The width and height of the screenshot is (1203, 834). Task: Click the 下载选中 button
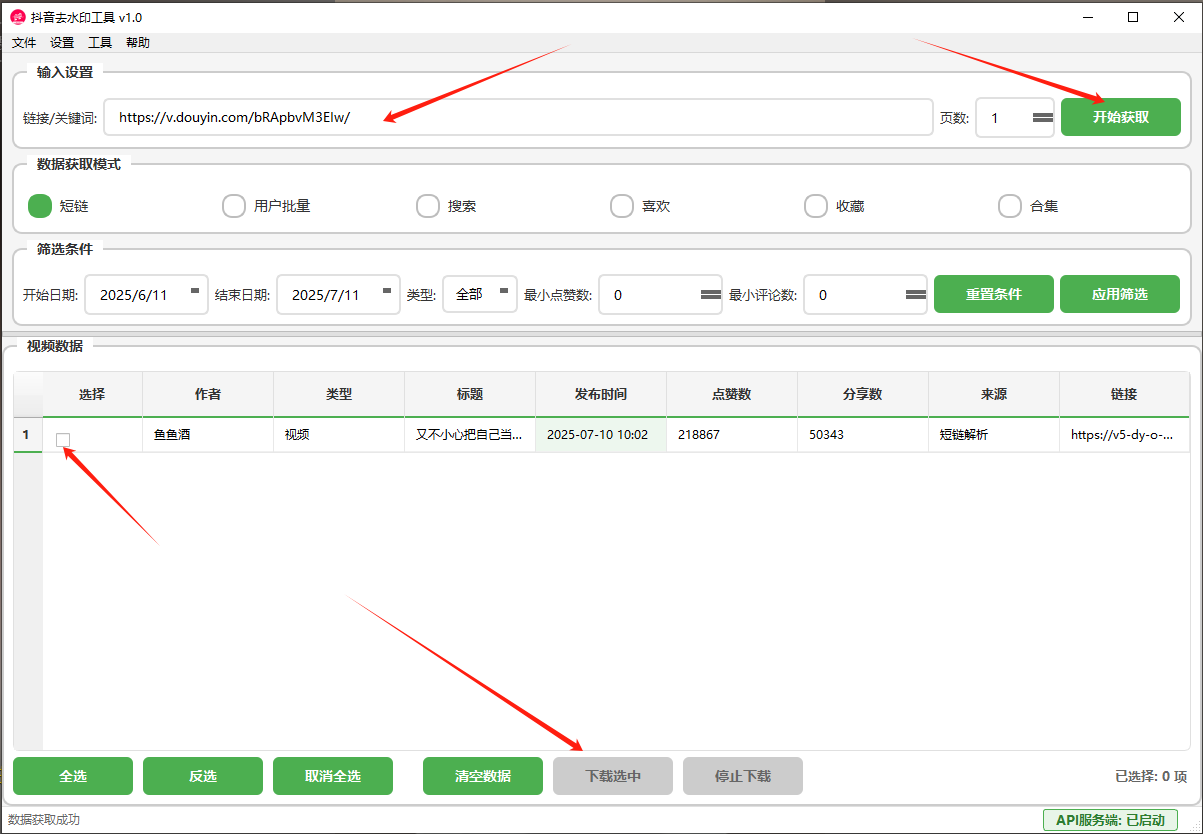click(613, 776)
